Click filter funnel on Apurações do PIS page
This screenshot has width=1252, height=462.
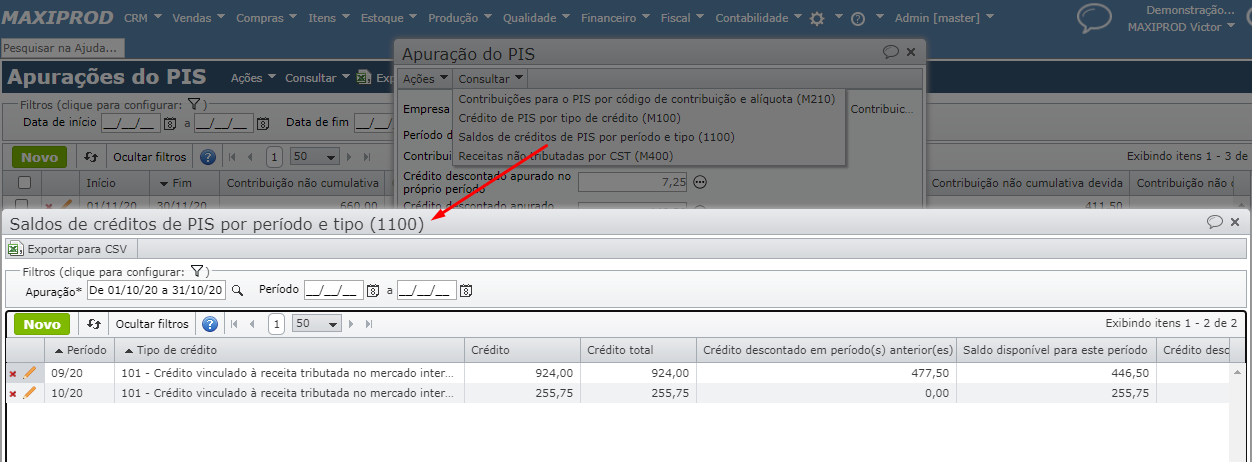click(196, 104)
